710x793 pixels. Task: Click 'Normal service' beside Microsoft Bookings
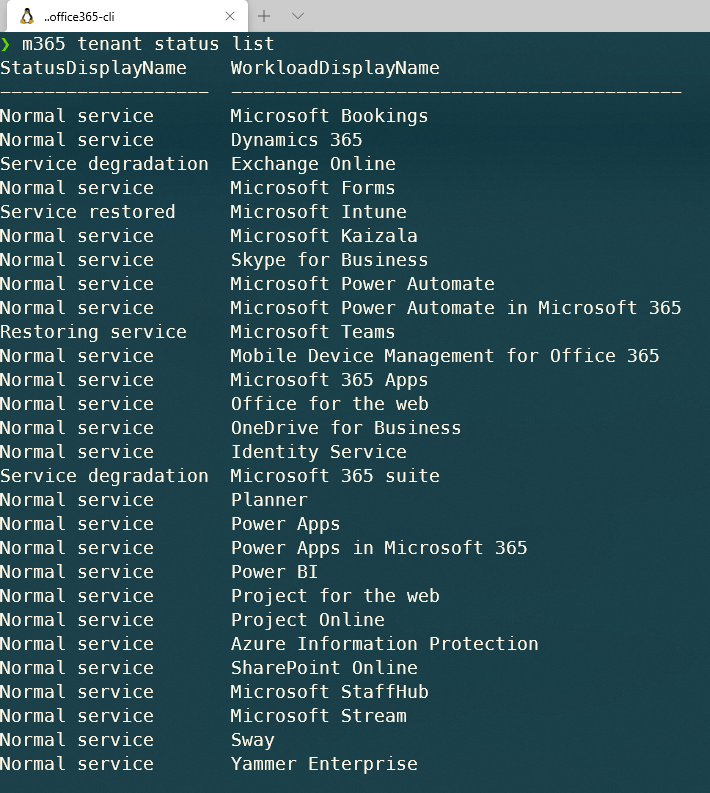coord(77,116)
